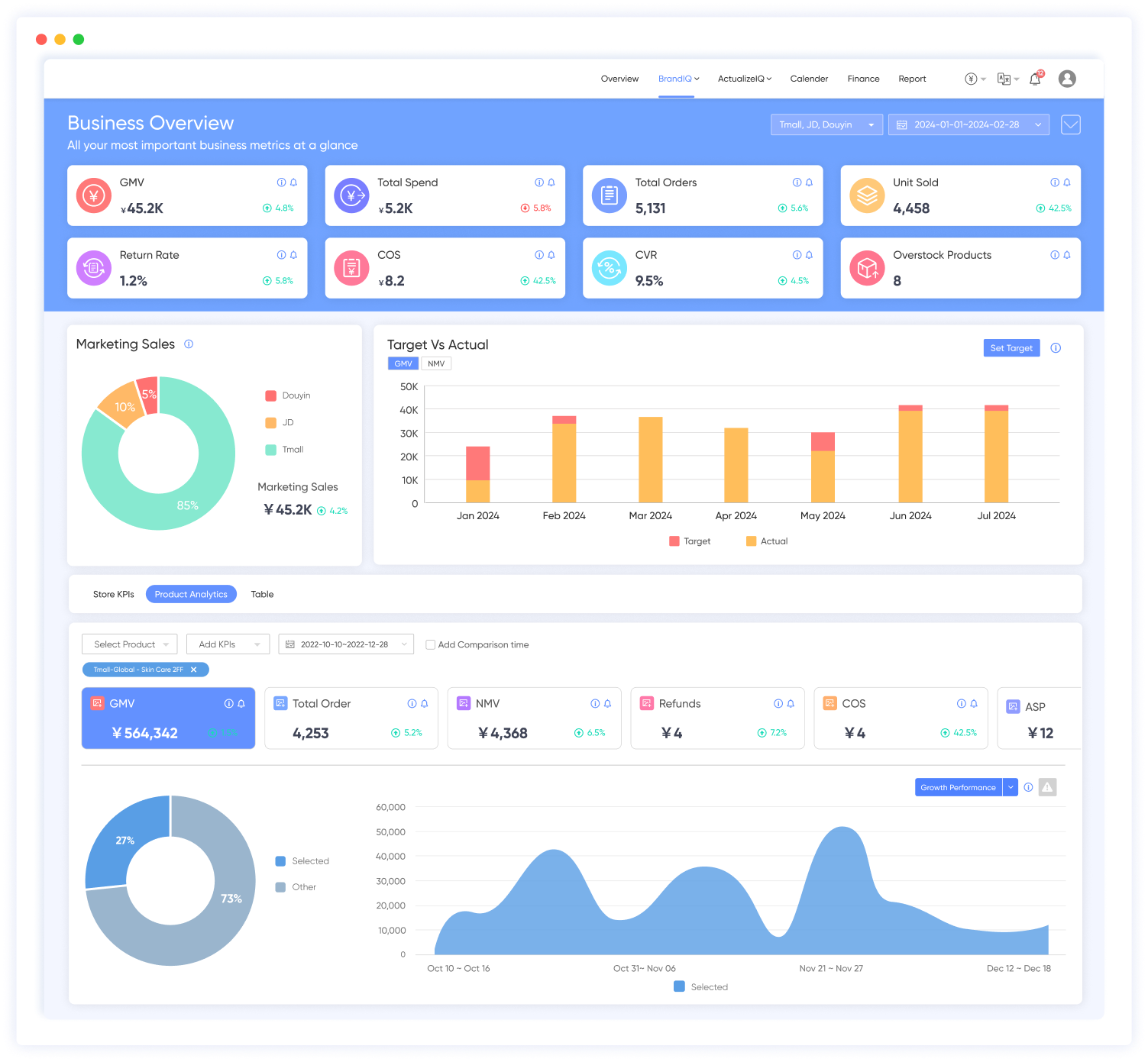Click the Growth Performance button

tap(958, 787)
